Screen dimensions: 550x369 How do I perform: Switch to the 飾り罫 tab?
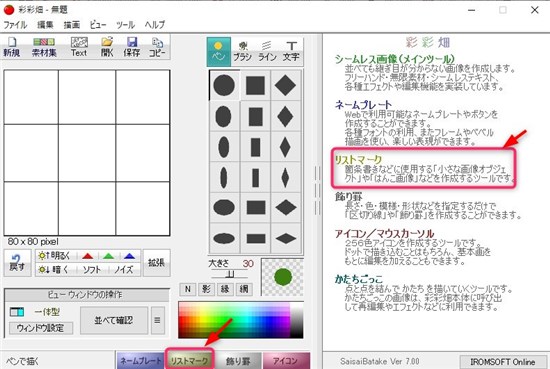click(238, 361)
